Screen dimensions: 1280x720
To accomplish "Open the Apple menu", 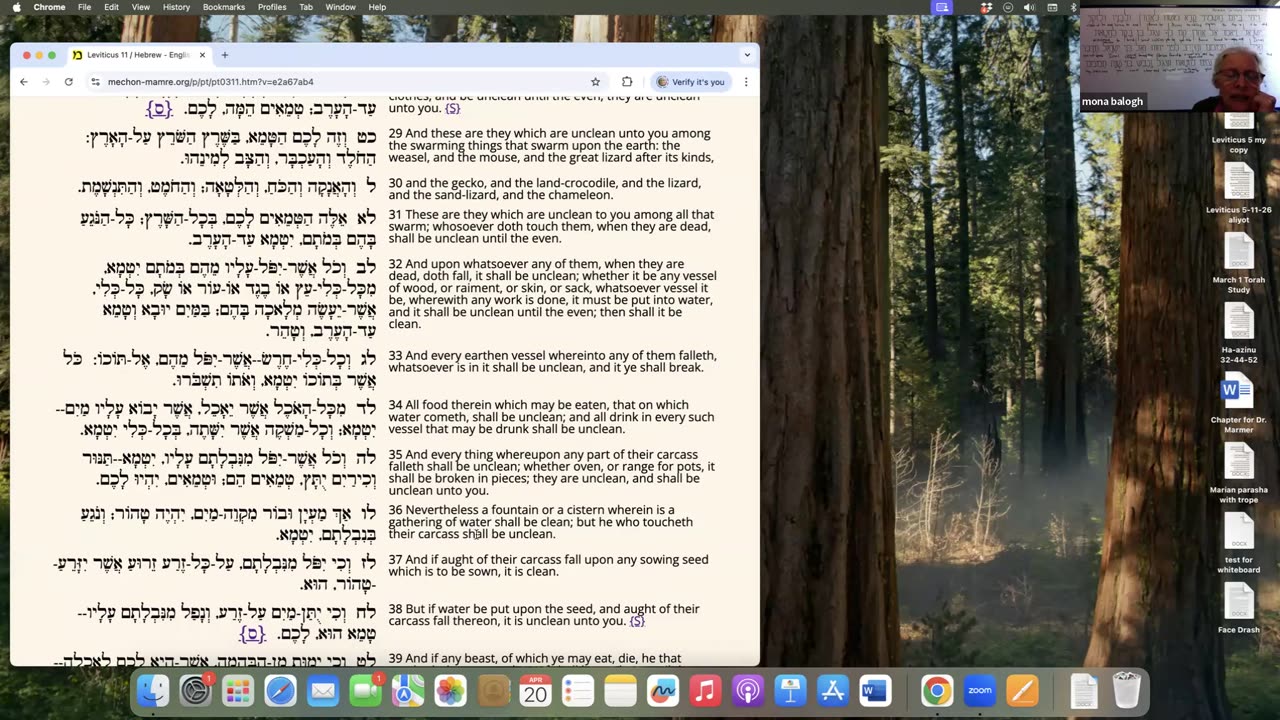I will click(x=16, y=7).
